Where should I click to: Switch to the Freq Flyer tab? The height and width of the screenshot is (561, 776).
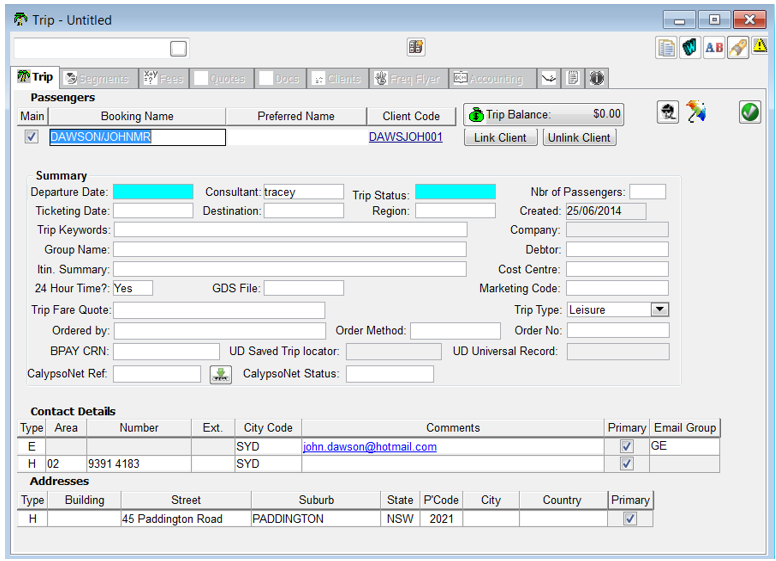409,78
